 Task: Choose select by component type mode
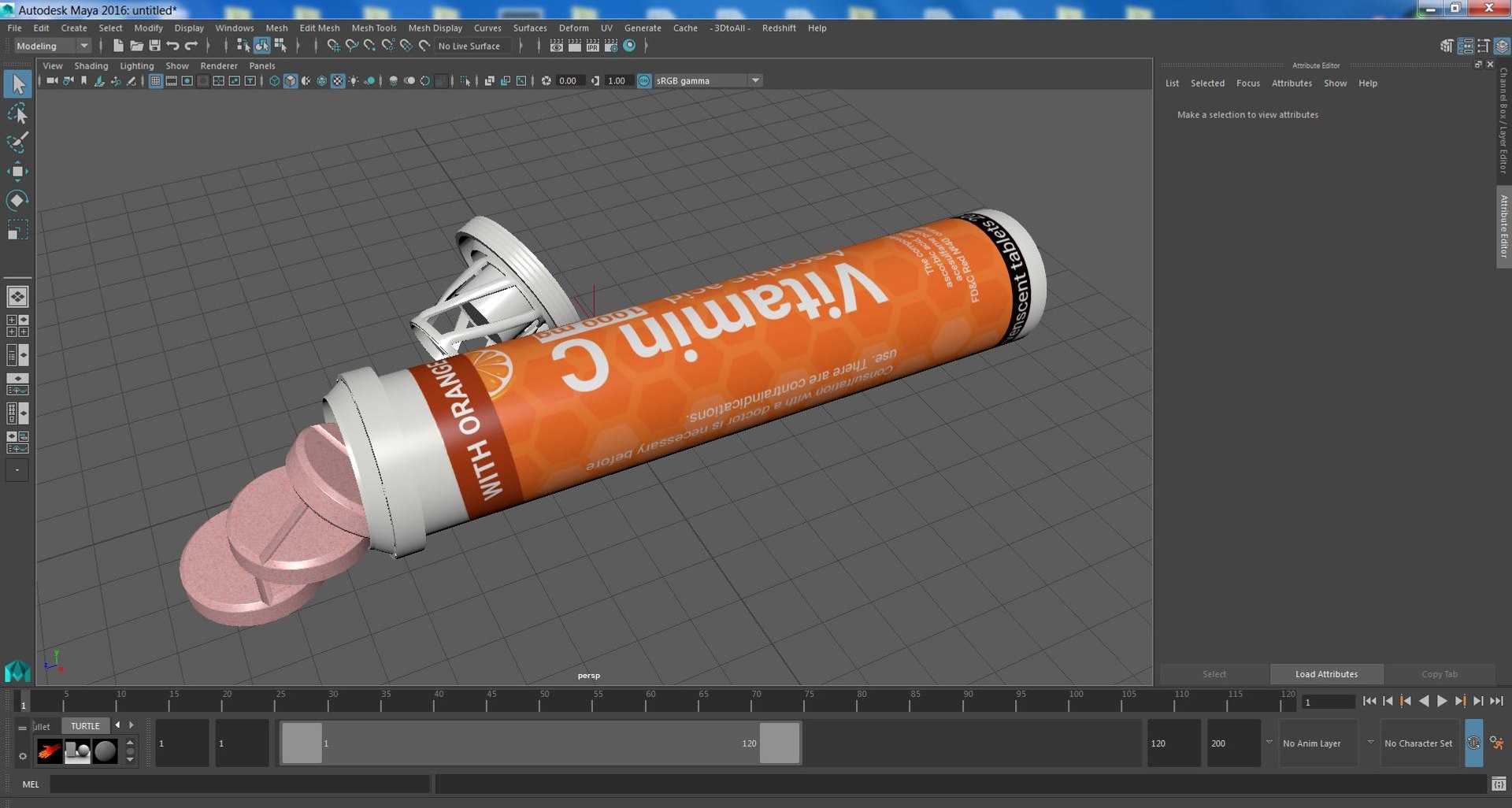pyautogui.click(x=280, y=46)
